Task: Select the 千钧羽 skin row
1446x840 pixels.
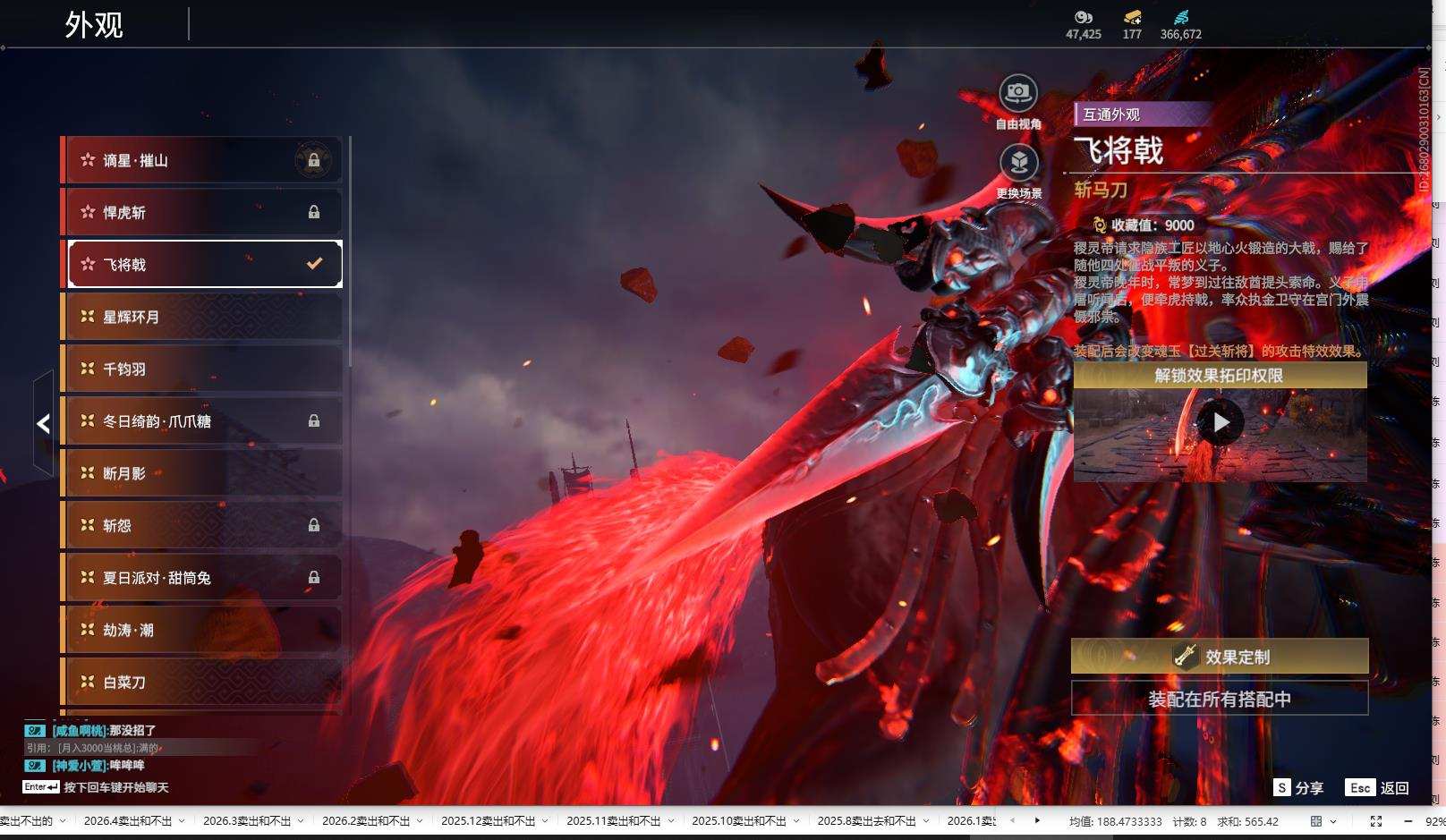Action: [203, 369]
